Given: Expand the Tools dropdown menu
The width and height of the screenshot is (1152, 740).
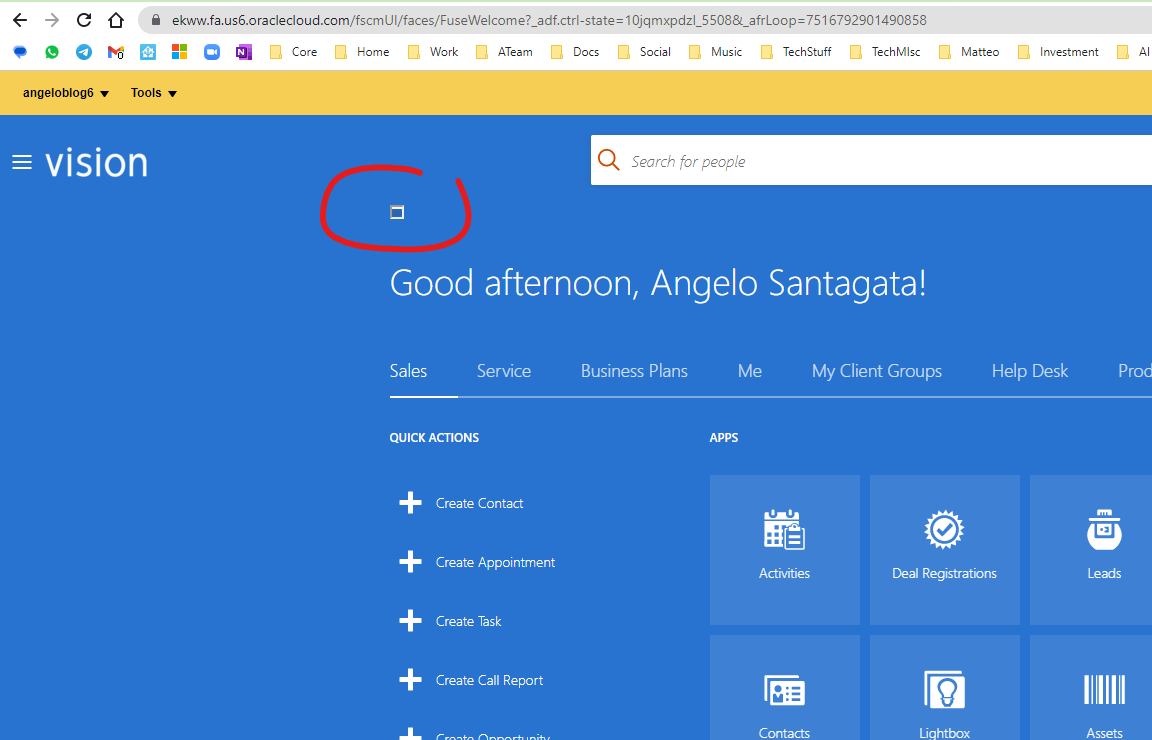Looking at the screenshot, I should tap(154, 93).
